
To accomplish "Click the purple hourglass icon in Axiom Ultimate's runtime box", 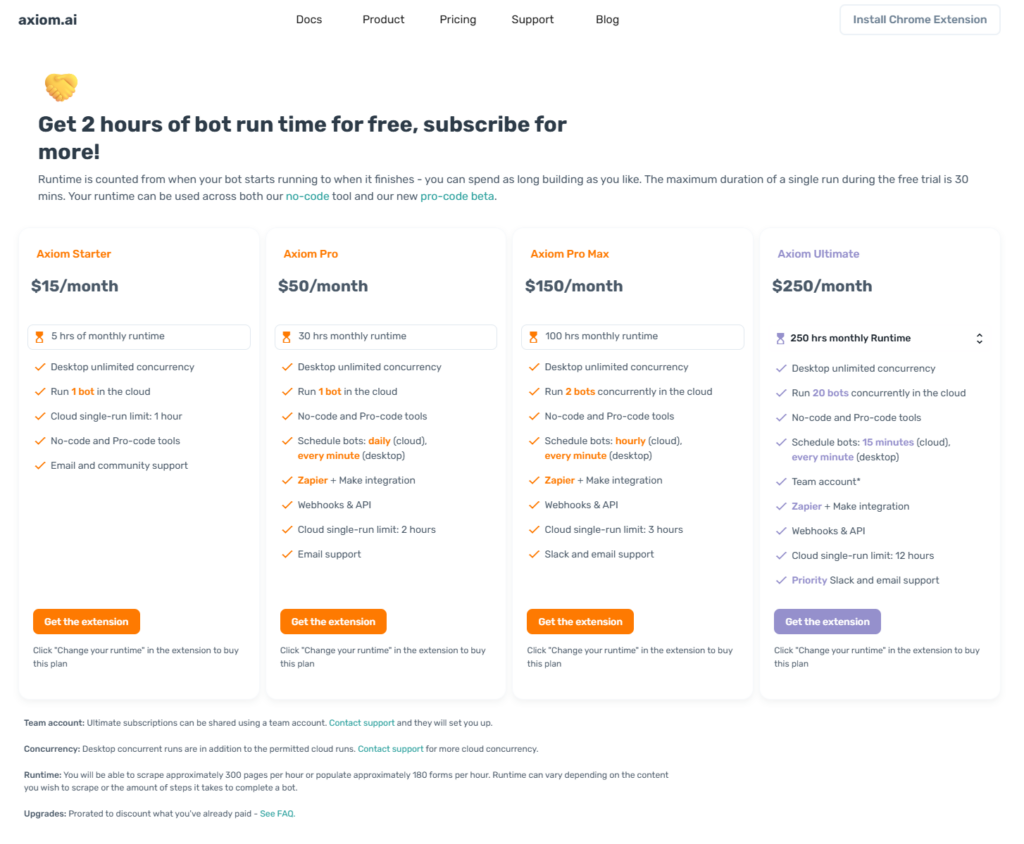I will 781,338.
